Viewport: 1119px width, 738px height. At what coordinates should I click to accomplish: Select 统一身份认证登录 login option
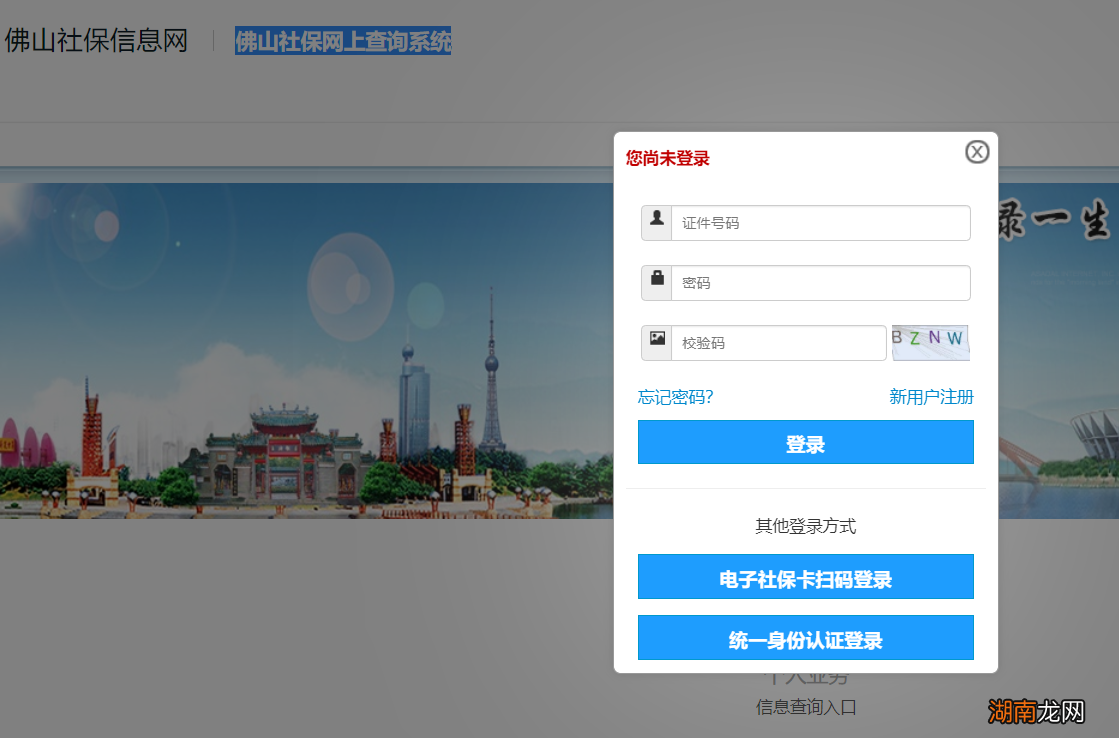(x=806, y=637)
